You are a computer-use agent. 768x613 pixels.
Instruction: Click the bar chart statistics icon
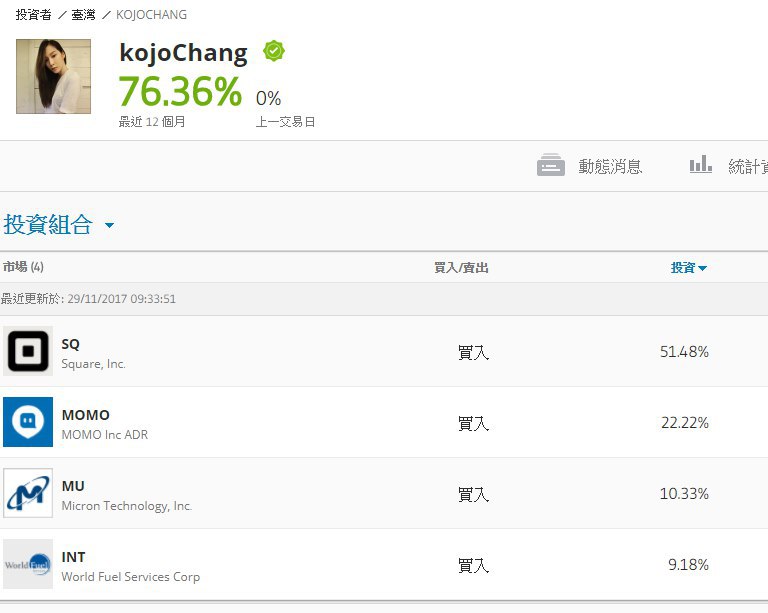700,165
